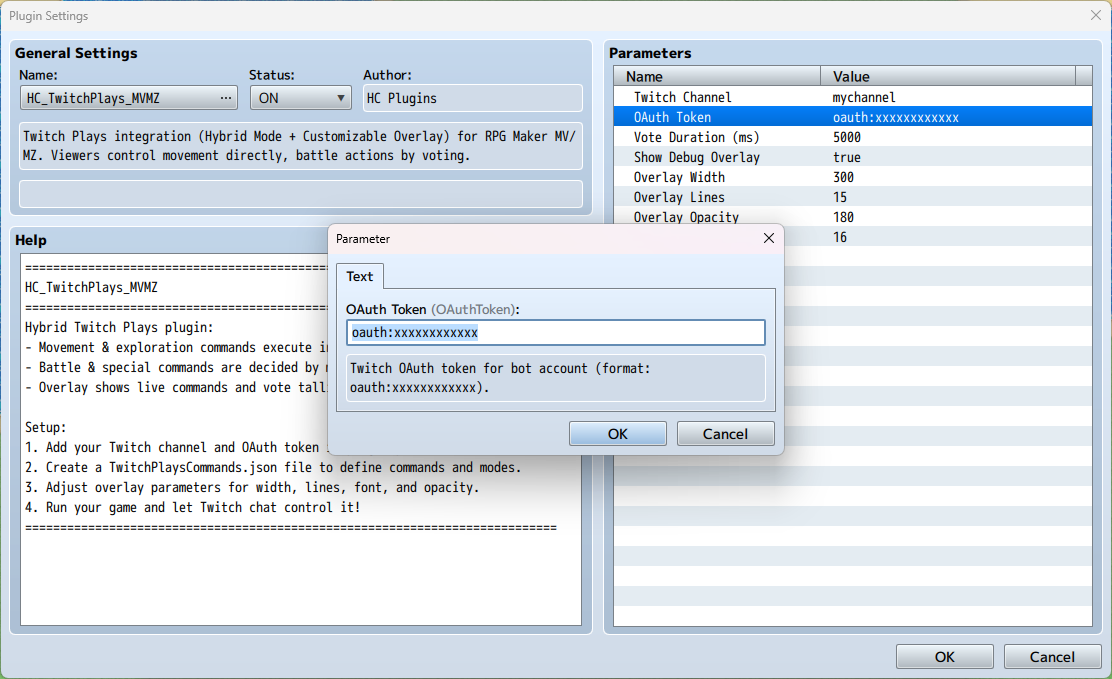Click the Author field HC Plugins

[472, 98]
